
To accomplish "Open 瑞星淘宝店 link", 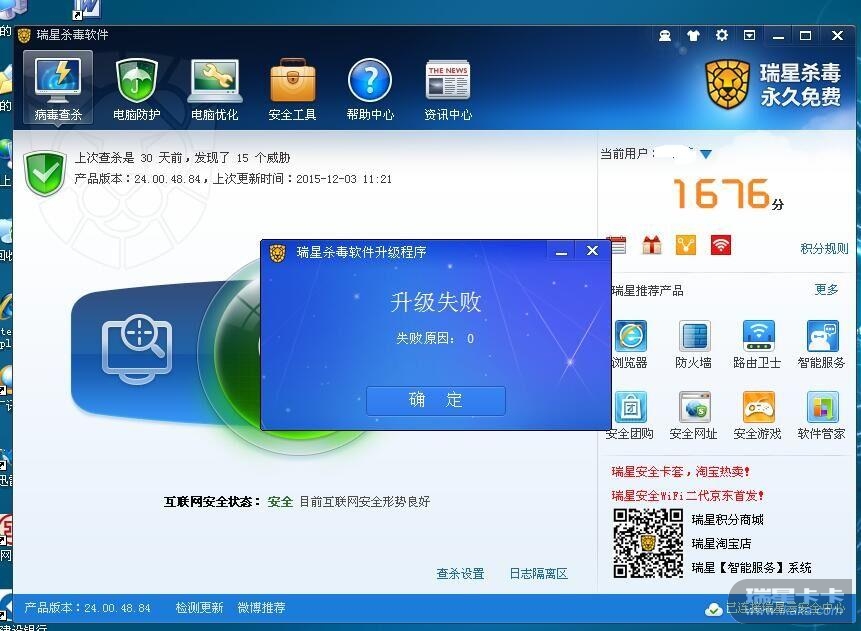I will (x=722, y=544).
